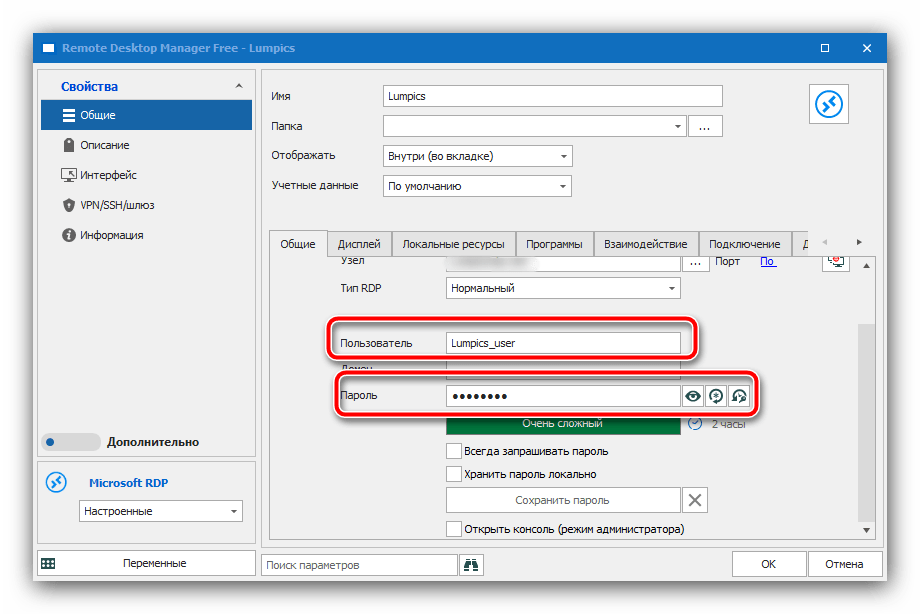Open the Описание section

tap(104, 145)
